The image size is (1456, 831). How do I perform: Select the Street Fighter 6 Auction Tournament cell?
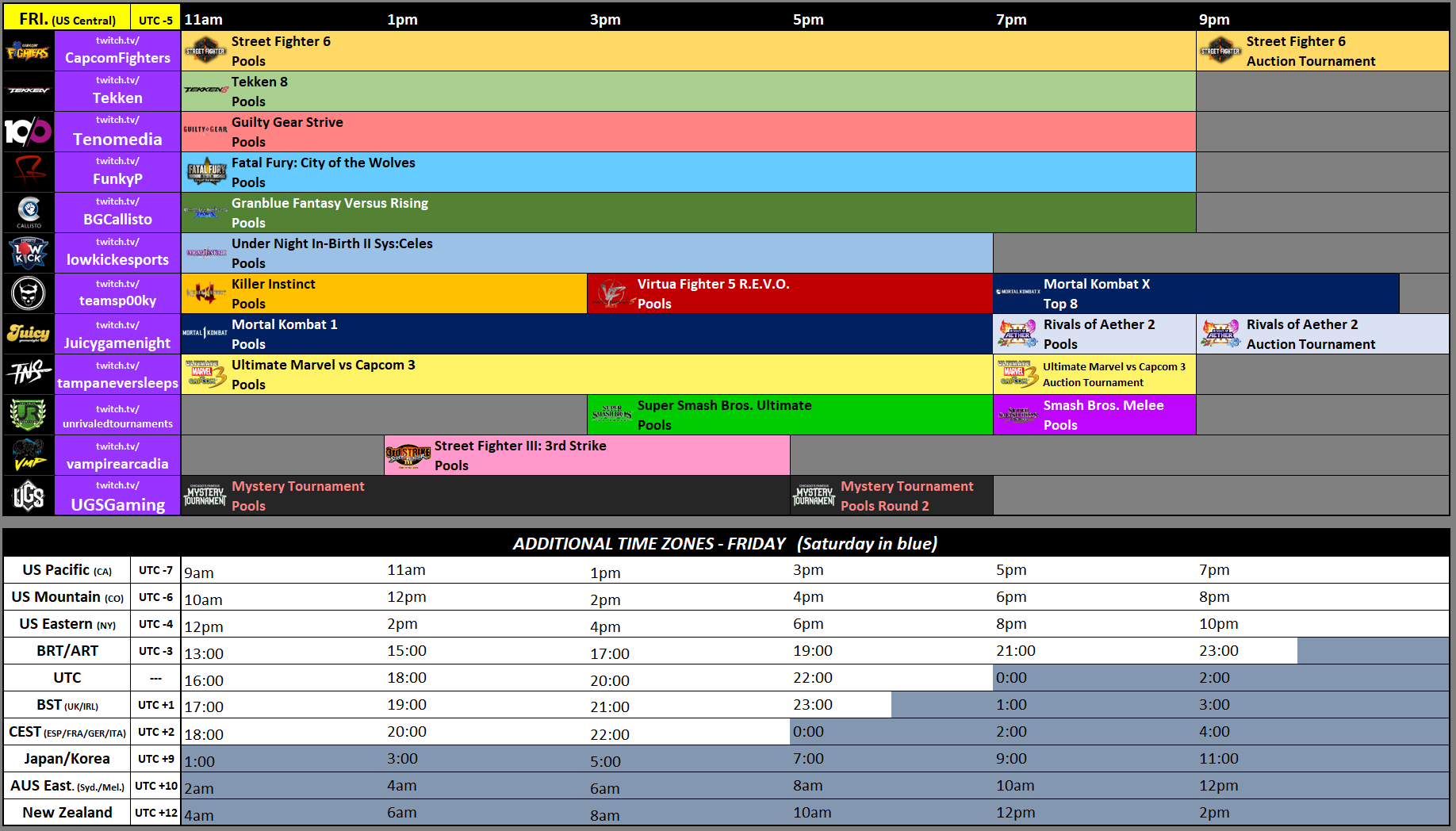(x=1320, y=50)
